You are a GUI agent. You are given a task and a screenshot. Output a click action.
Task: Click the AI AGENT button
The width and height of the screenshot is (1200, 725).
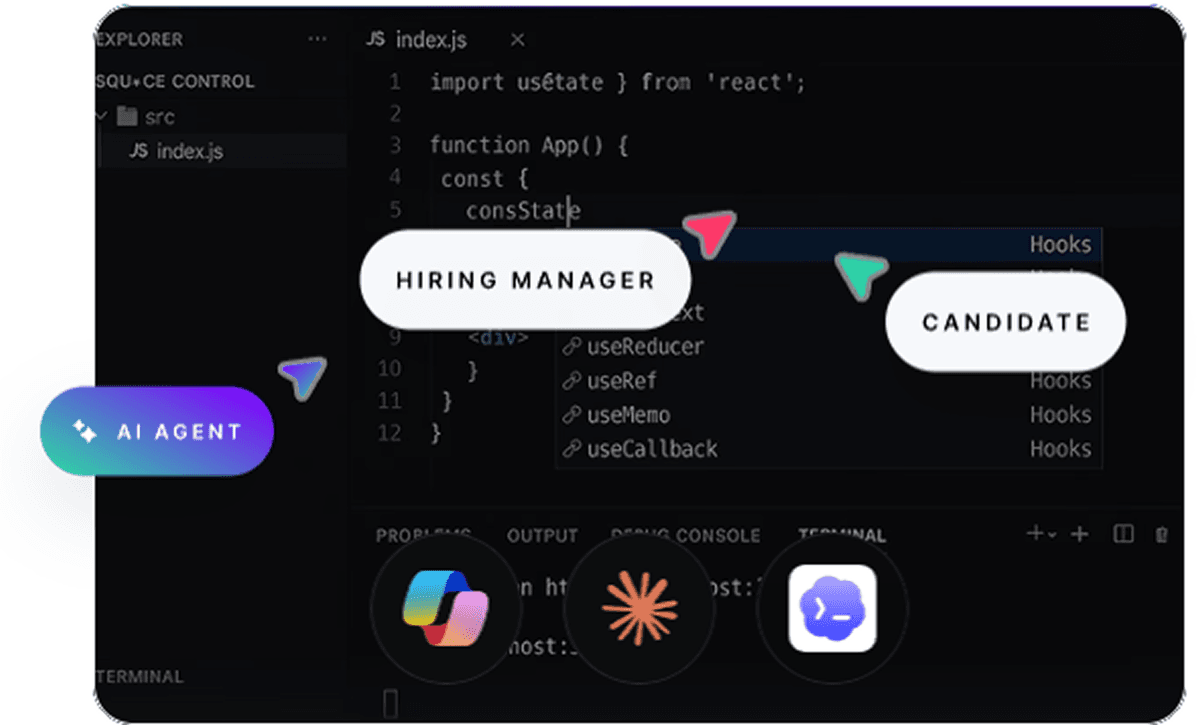[x=155, y=431]
